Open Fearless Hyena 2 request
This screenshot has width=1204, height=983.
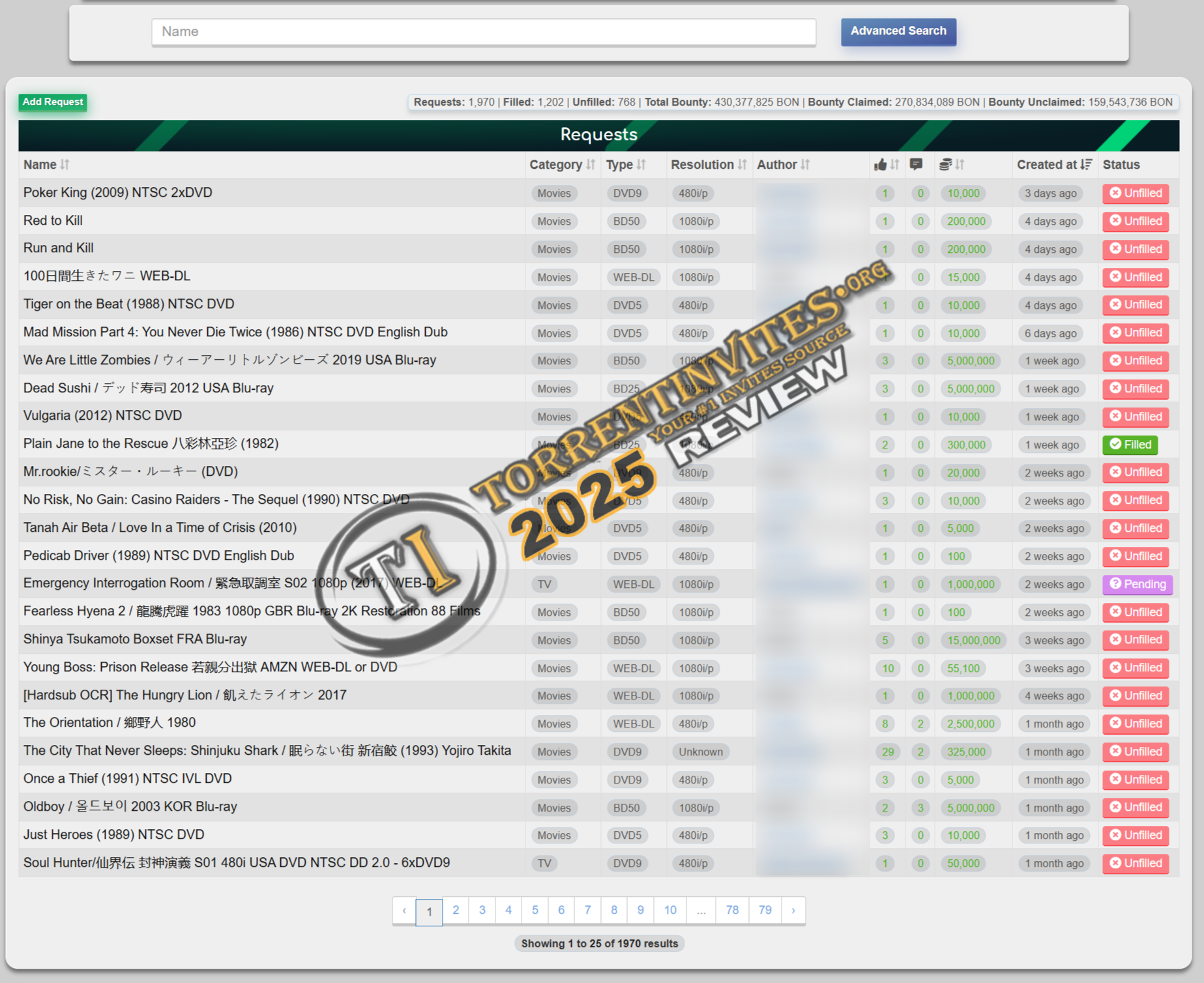pos(252,611)
